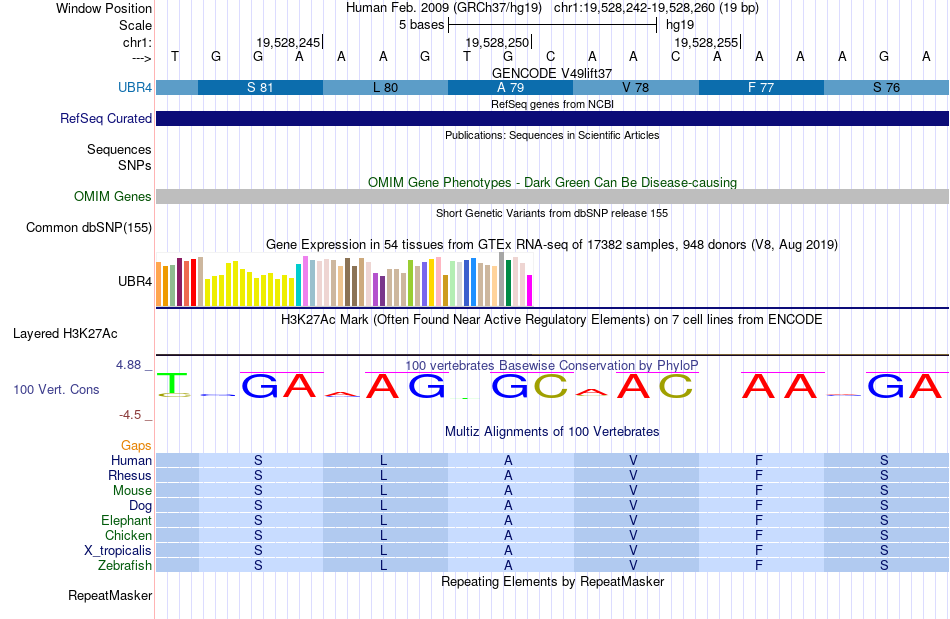Click the Scale label in left margin
Screen dimensions: 950x619
pos(135,25)
